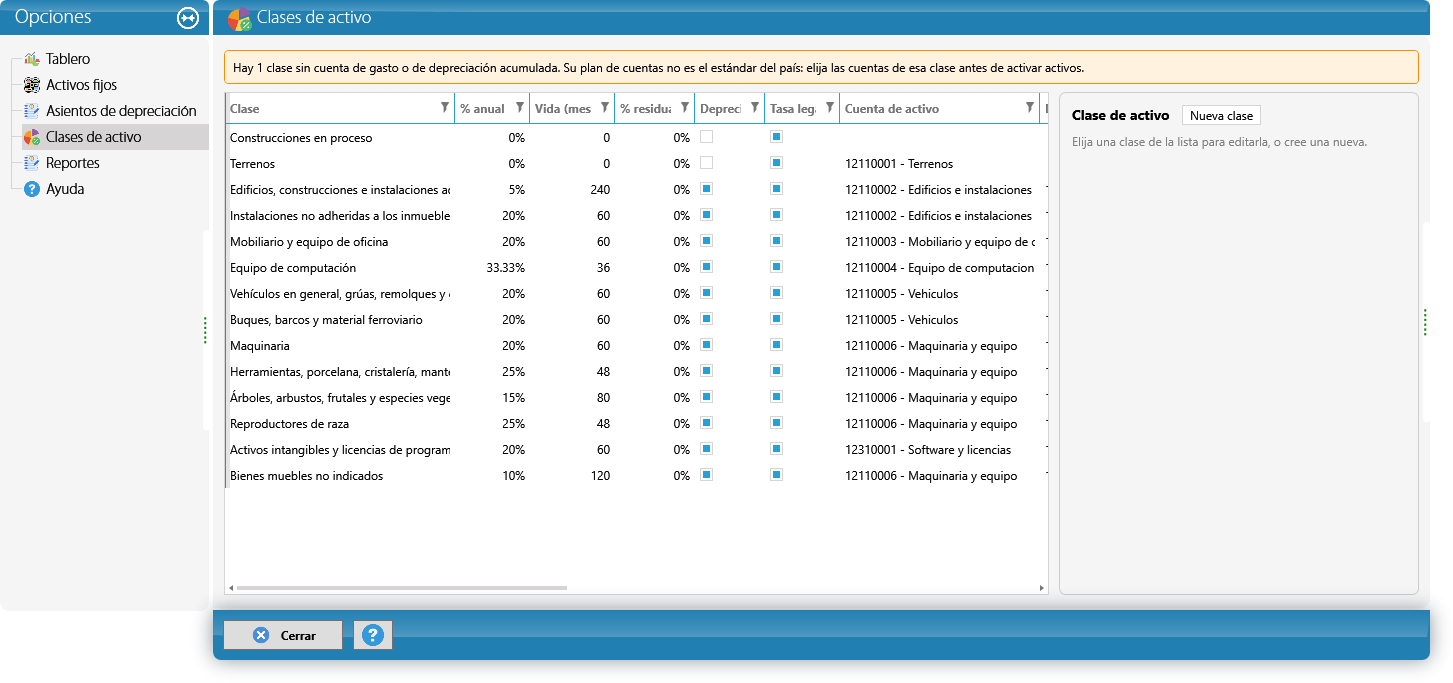1453x683 pixels.
Task: Open the filter for the % residual column
Action: 685,108
